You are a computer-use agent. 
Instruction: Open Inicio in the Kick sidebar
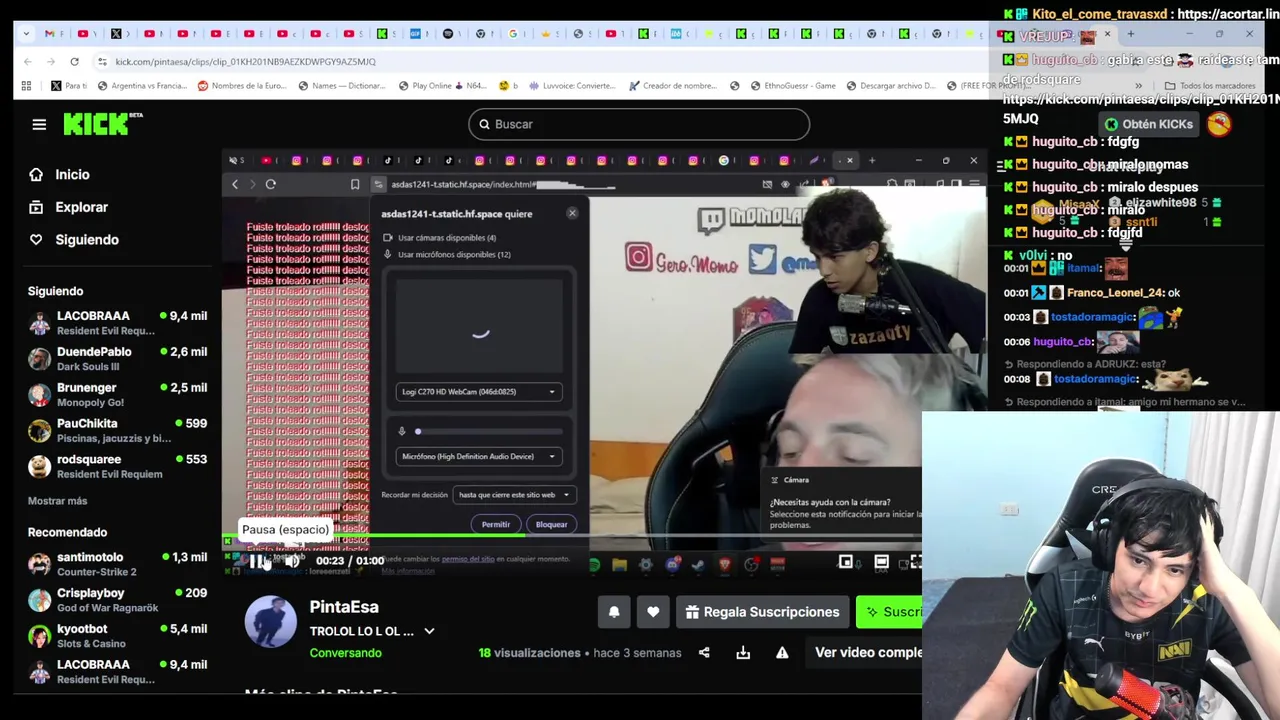click(x=60, y=174)
